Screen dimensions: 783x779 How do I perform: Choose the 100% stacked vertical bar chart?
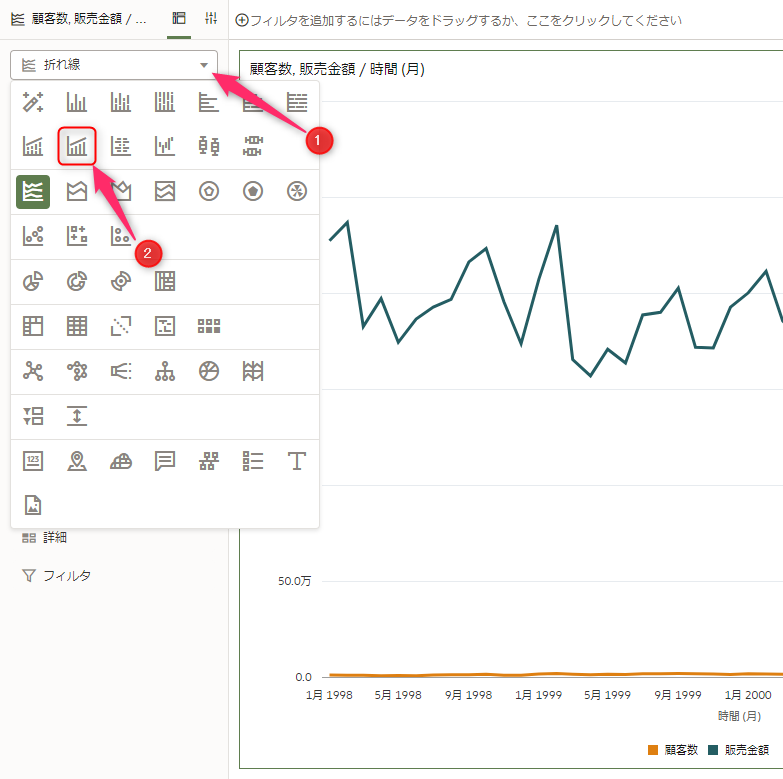pyautogui.click(x=165, y=102)
